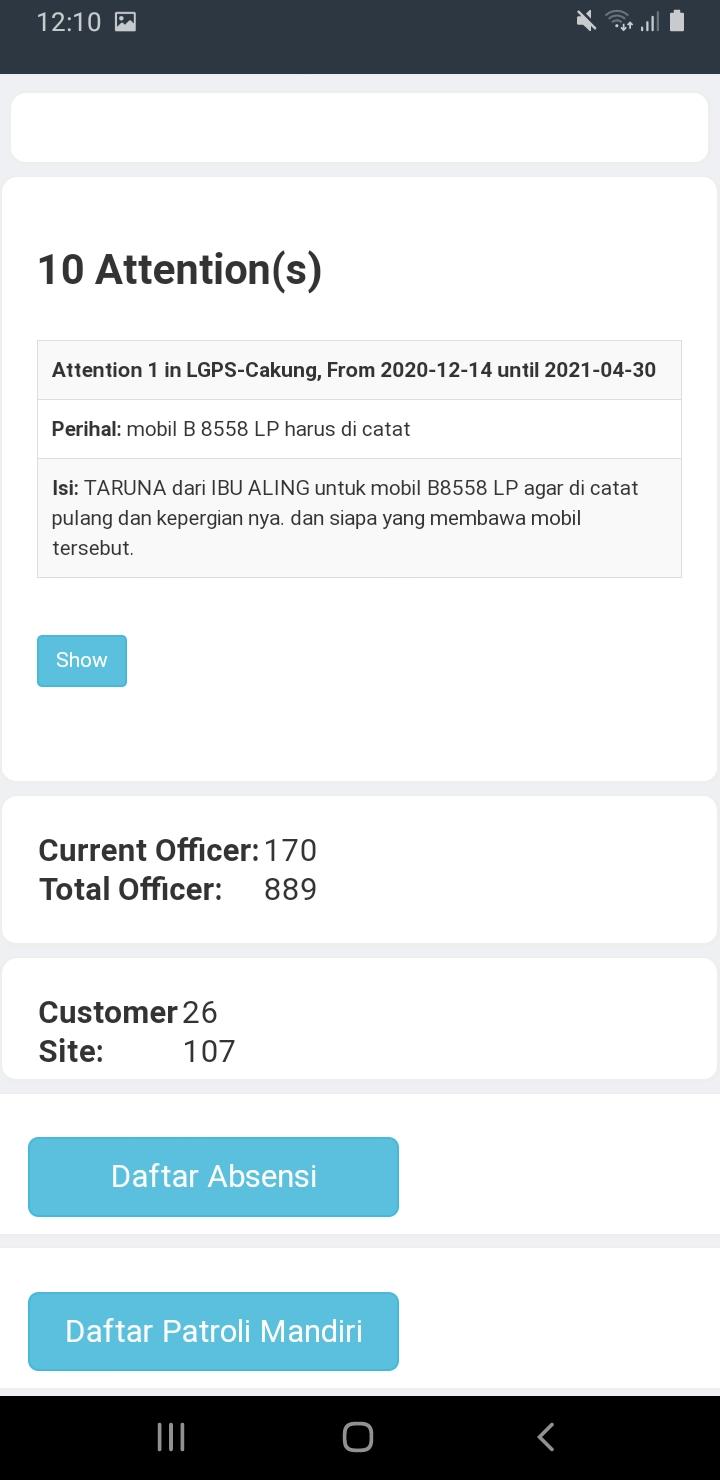
Task: Tap the Site count 107
Action: [209, 1051]
